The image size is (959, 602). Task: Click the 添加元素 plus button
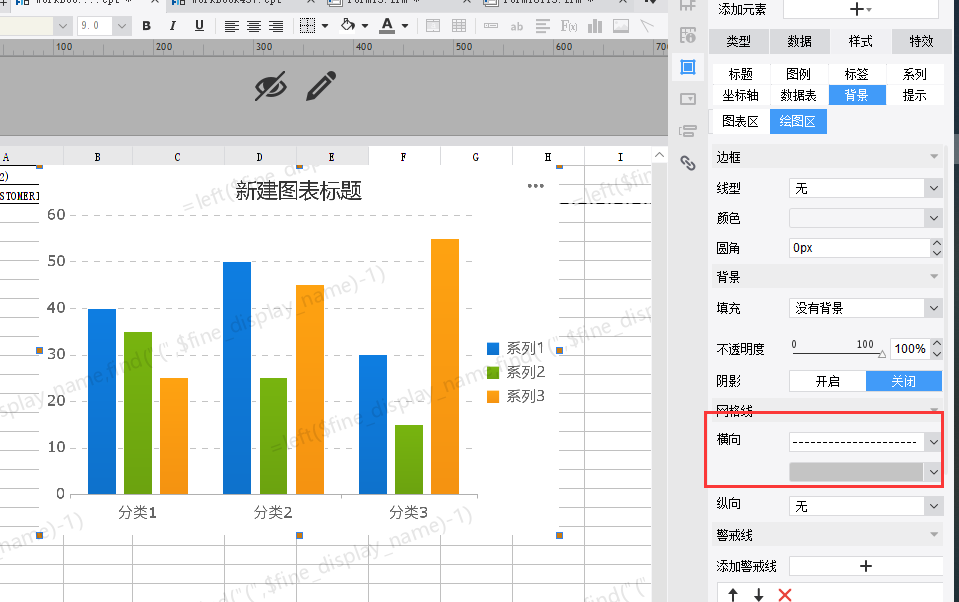[x=861, y=9]
